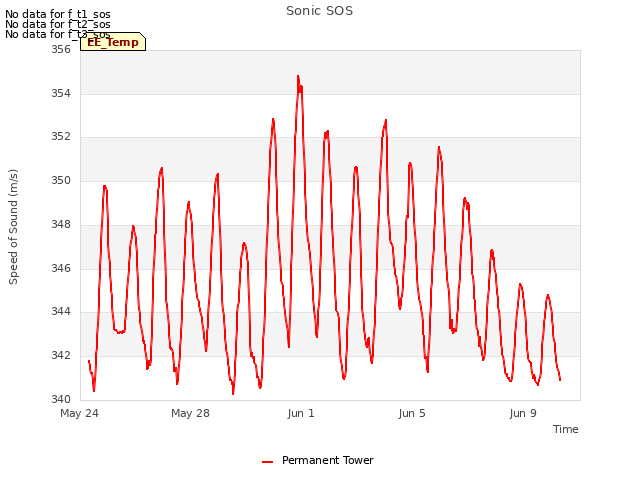This screenshot has height=480, width=640.
Task: Click the 356 y-axis tick label
Action: coord(61,49)
